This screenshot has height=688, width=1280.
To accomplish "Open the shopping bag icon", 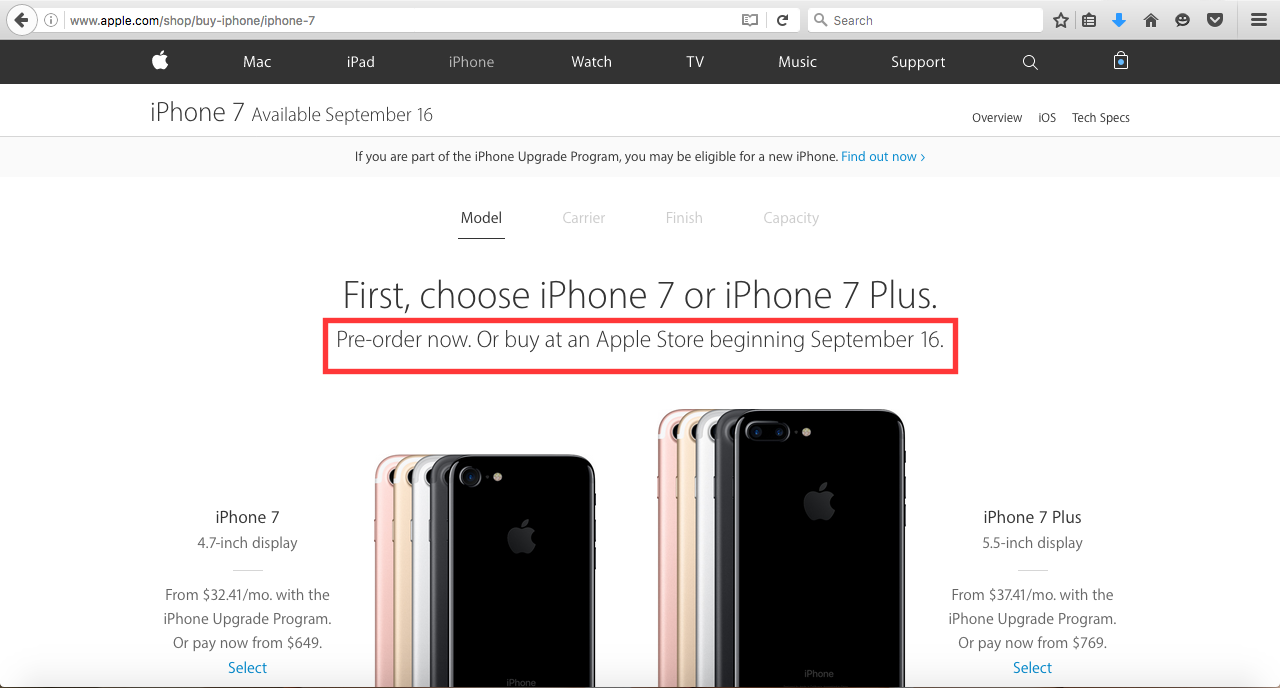I will [1121, 61].
